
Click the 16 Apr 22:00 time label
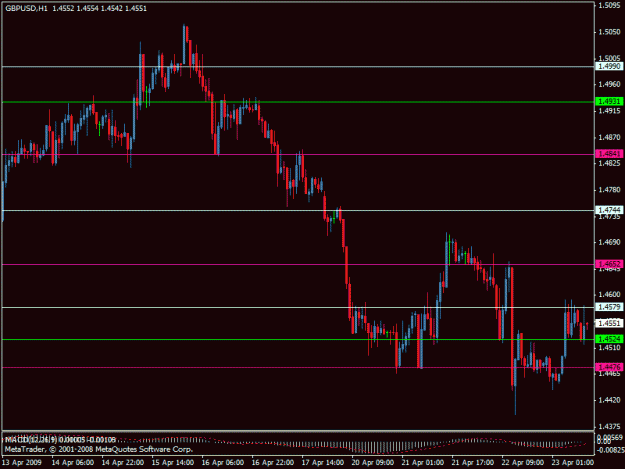pyautogui.click(x=273, y=463)
